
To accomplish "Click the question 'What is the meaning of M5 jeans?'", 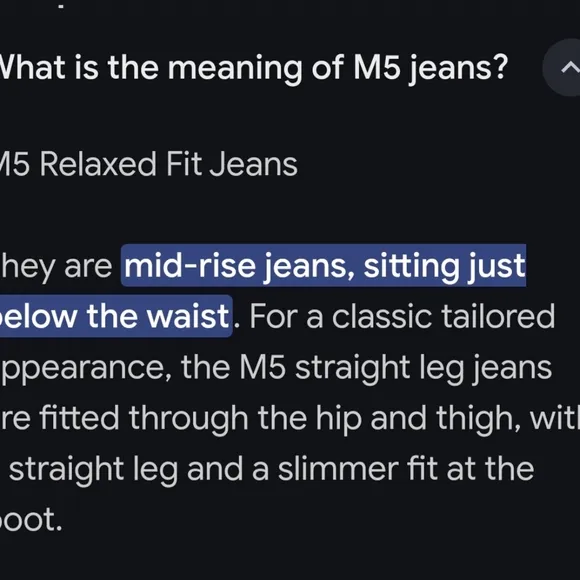I will point(254,68).
